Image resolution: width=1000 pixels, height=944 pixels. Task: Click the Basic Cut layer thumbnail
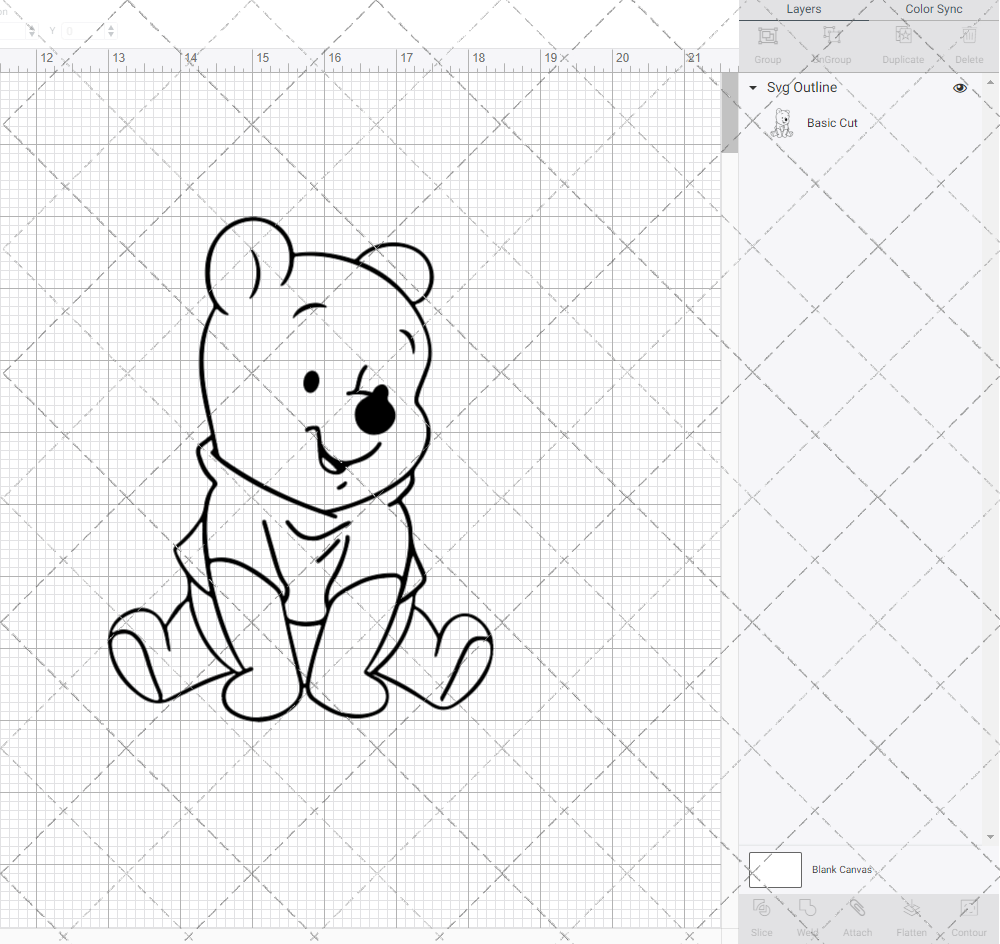[x=781, y=122]
